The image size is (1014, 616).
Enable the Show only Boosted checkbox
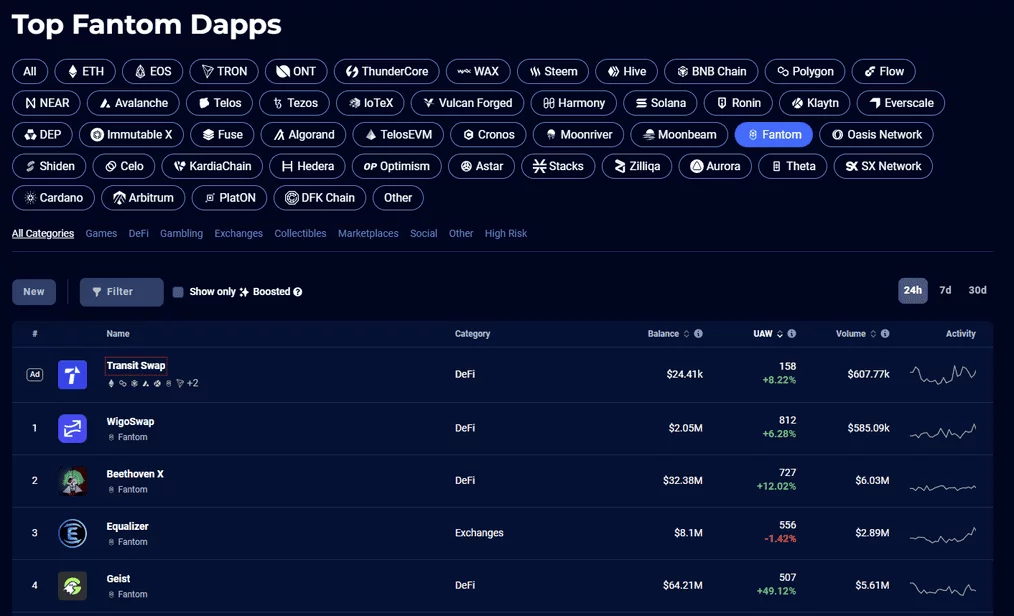176,291
